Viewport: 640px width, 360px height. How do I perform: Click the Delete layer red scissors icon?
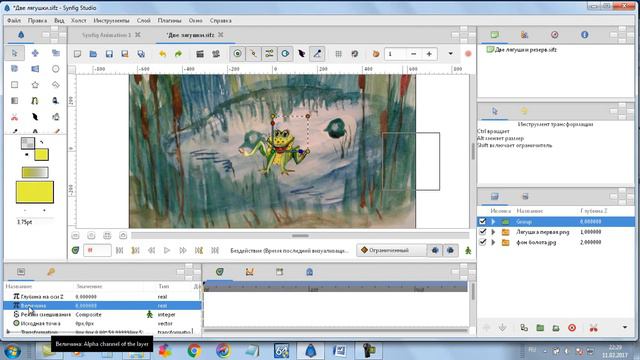pos(593,327)
